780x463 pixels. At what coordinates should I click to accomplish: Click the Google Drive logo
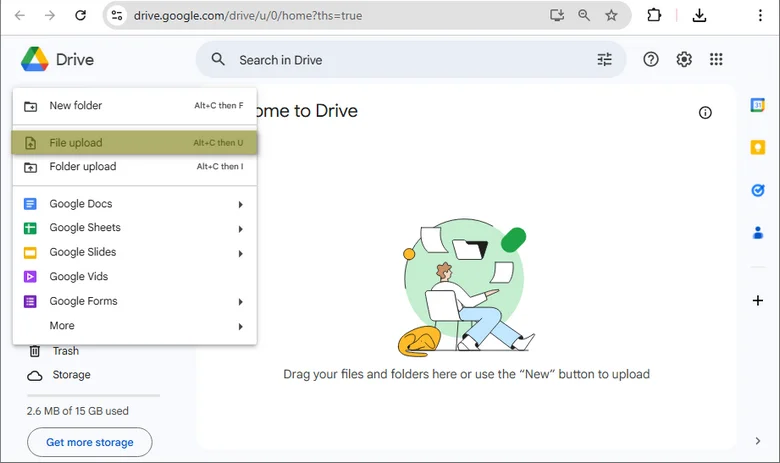35,59
